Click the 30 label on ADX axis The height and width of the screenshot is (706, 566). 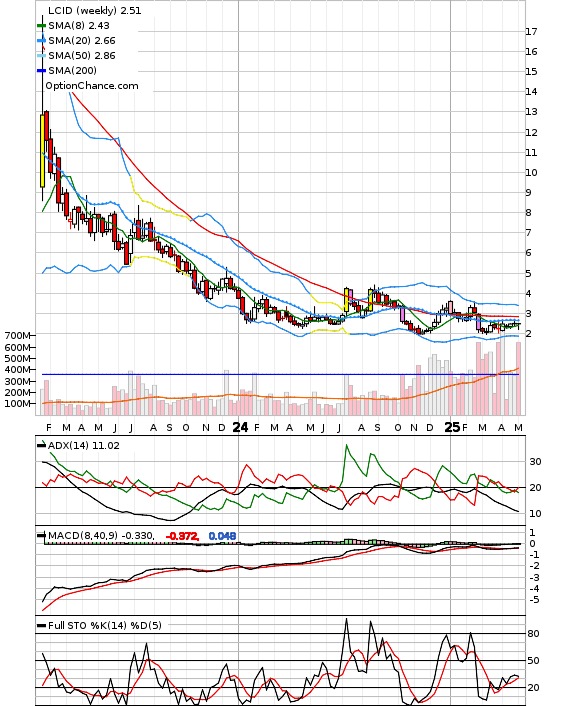pyautogui.click(x=535, y=462)
